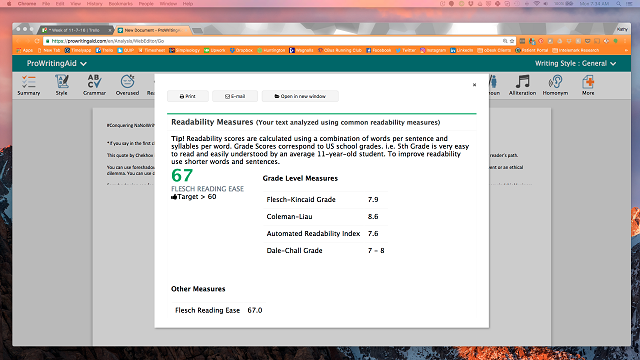Open the New Tab bookmark
This screenshot has height=360, width=640.
[x=49, y=51]
